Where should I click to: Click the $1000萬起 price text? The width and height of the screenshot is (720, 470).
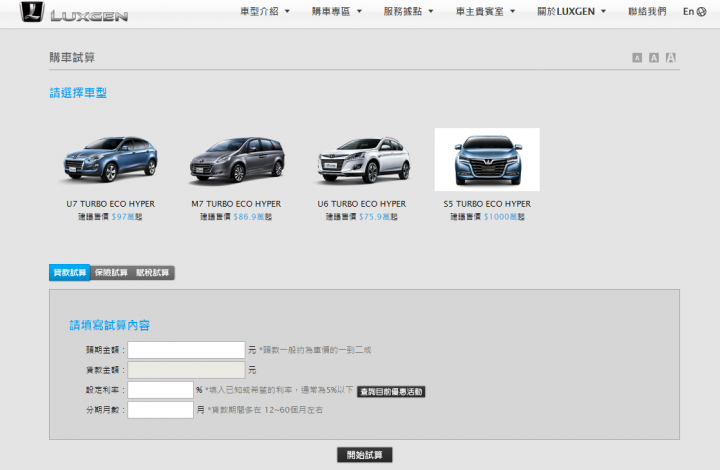(504, 217)
